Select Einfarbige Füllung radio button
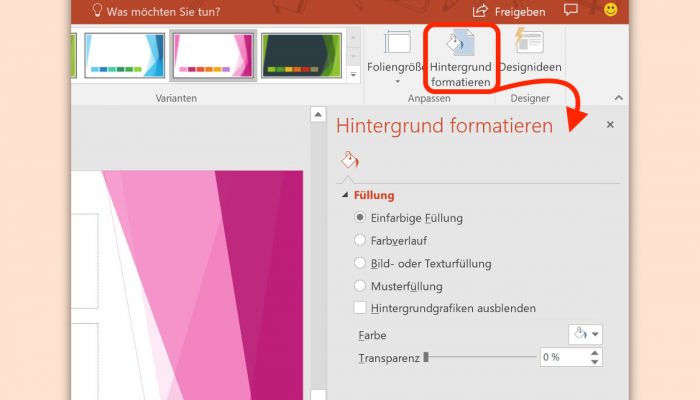This screenshot has height=400, width=700. pos(359,217)
